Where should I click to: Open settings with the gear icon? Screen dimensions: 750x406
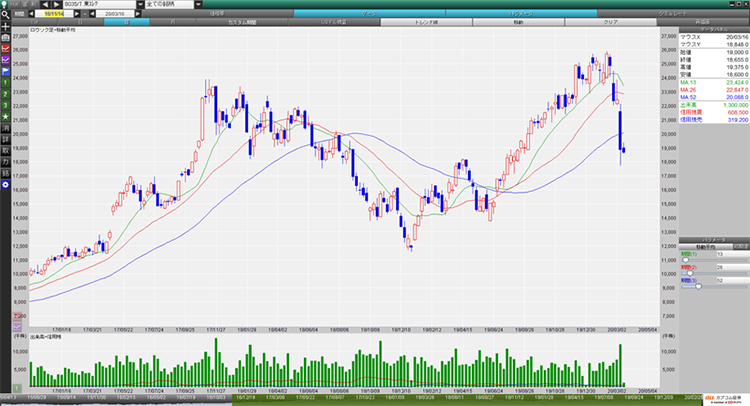click(6, 183)
